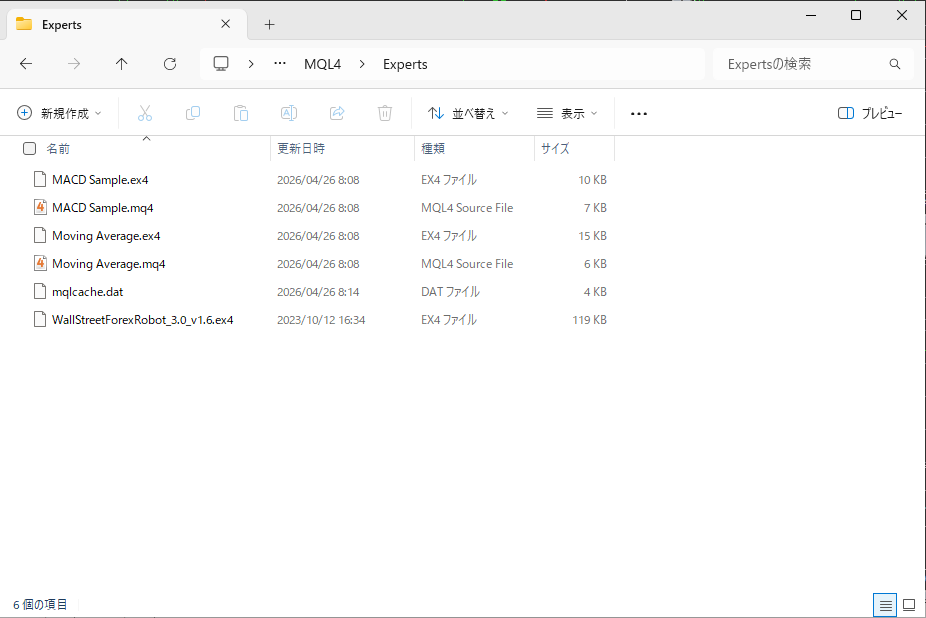Go up one folder level
The height and width of the screenshot is (618, 926).
pos(122,64)
